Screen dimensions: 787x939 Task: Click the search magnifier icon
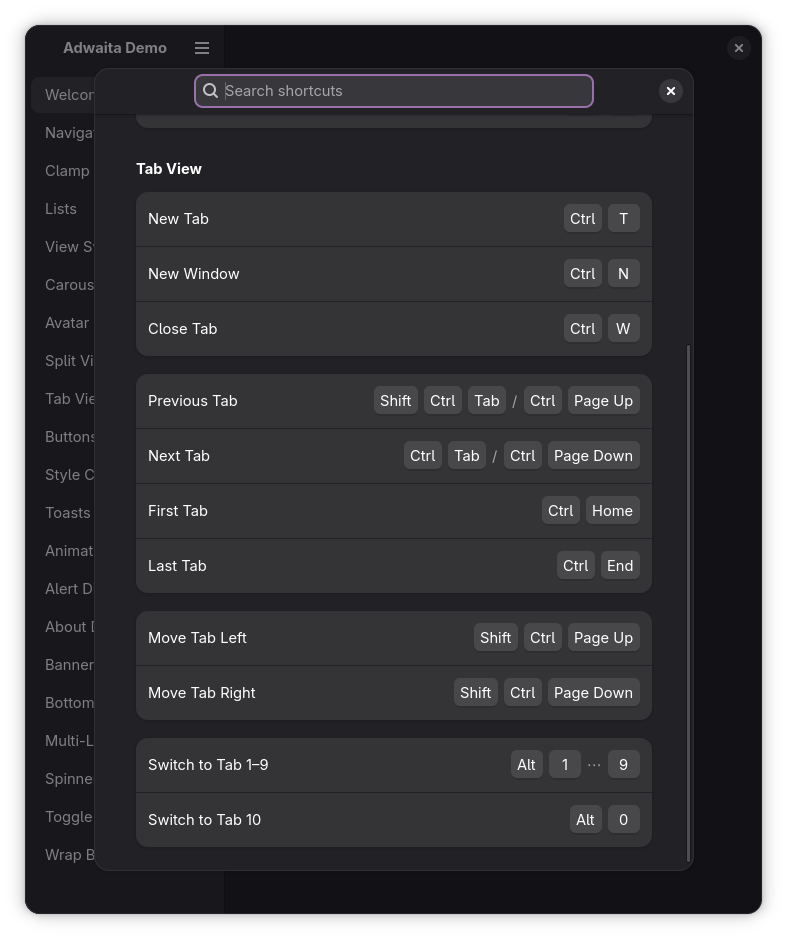(x=210, y=91)
